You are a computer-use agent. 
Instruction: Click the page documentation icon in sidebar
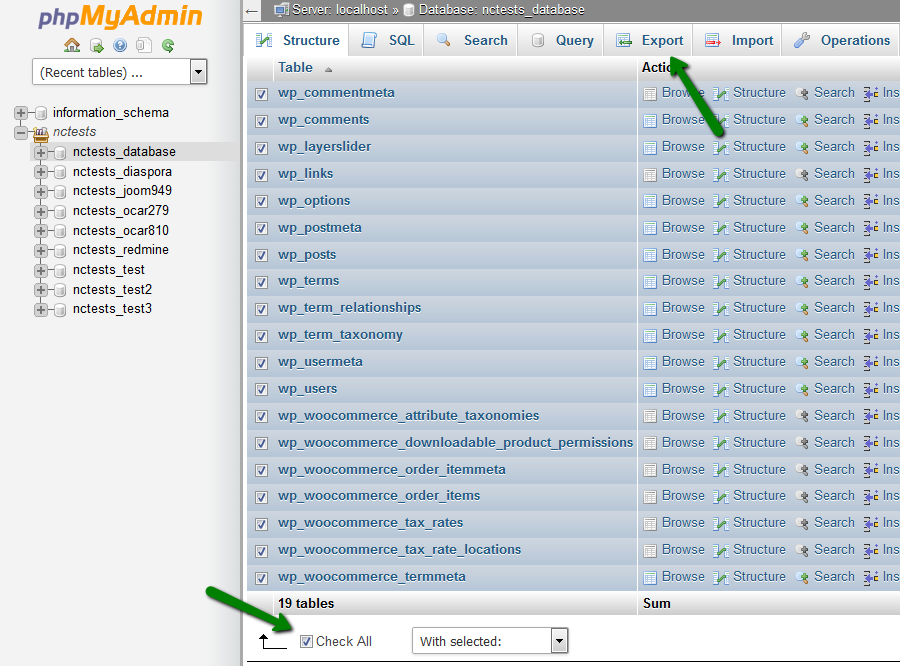(x=143, y=45)
